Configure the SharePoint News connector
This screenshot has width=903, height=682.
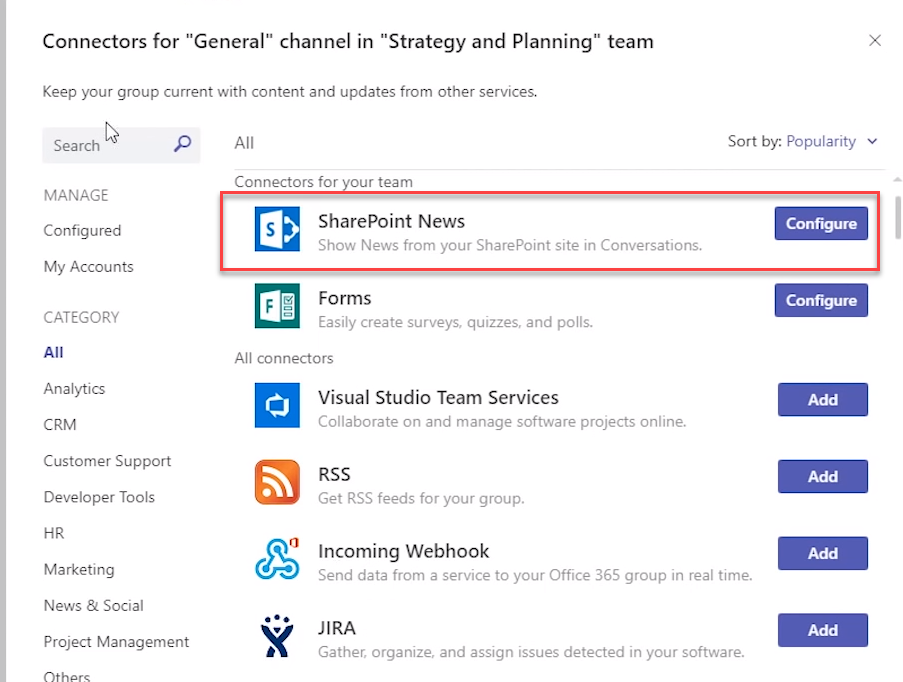point(821,224)
